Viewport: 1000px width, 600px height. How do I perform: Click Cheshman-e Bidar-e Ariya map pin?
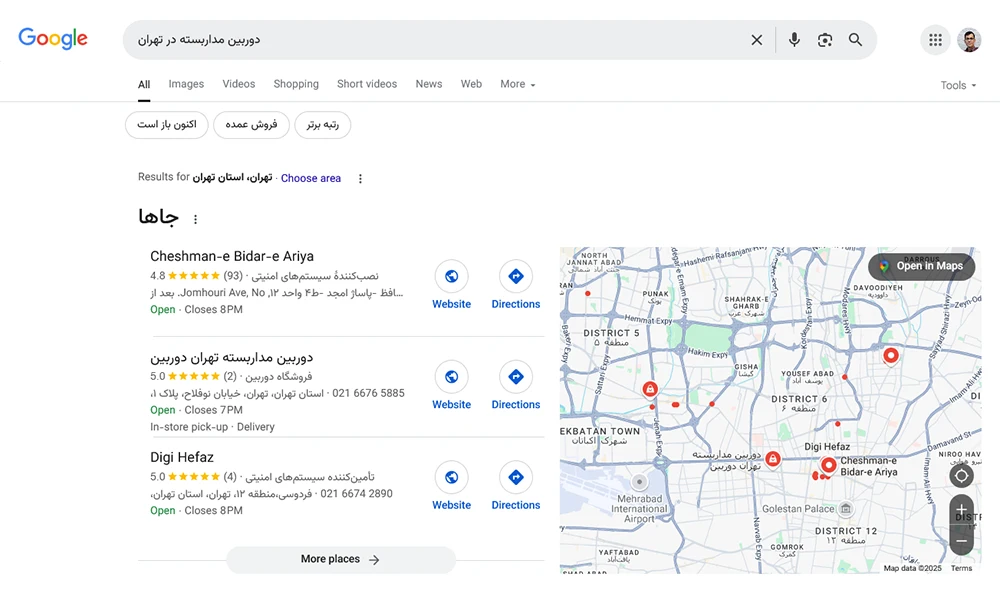coord(828,465)
